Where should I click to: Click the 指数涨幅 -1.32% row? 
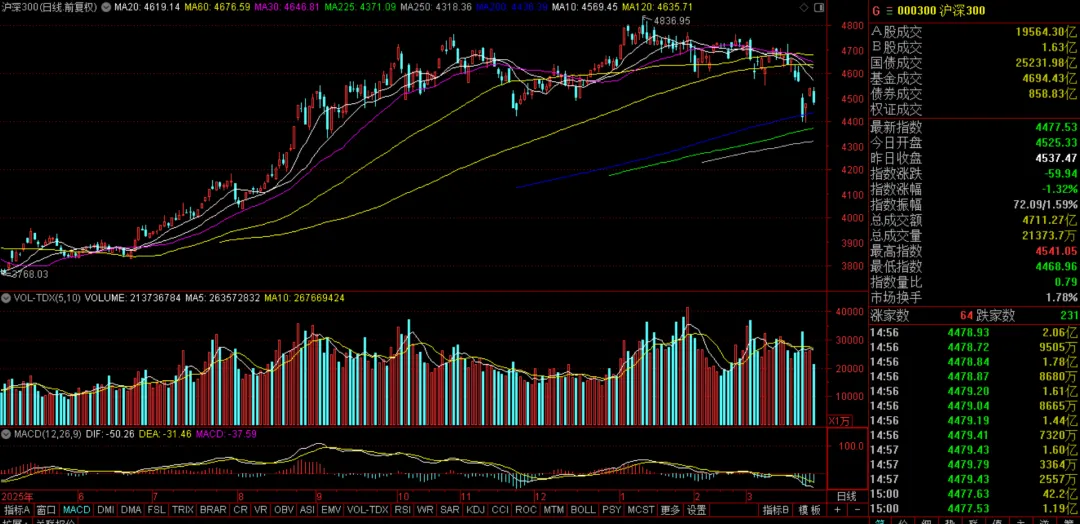pos(974,189)
